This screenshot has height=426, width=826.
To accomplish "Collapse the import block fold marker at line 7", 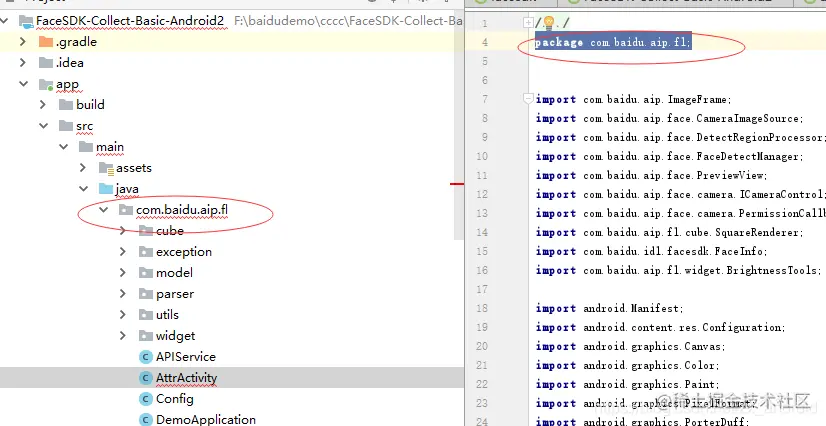I will tap(528, 98).
